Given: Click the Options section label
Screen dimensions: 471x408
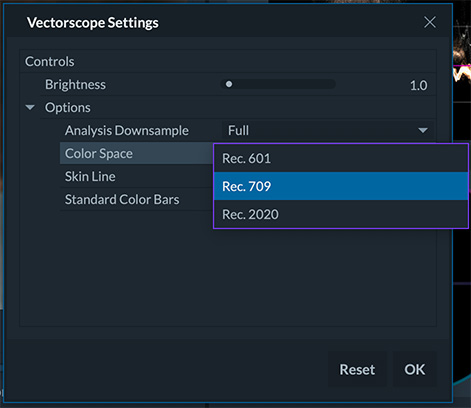Looking at the screenshot, I should 68,108.
